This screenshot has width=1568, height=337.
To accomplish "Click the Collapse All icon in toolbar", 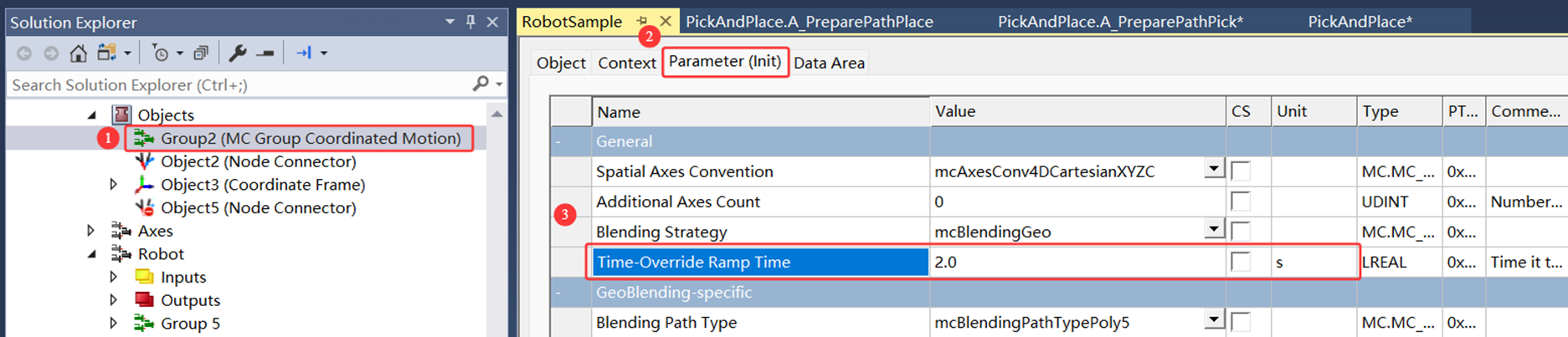I will 201,54.
